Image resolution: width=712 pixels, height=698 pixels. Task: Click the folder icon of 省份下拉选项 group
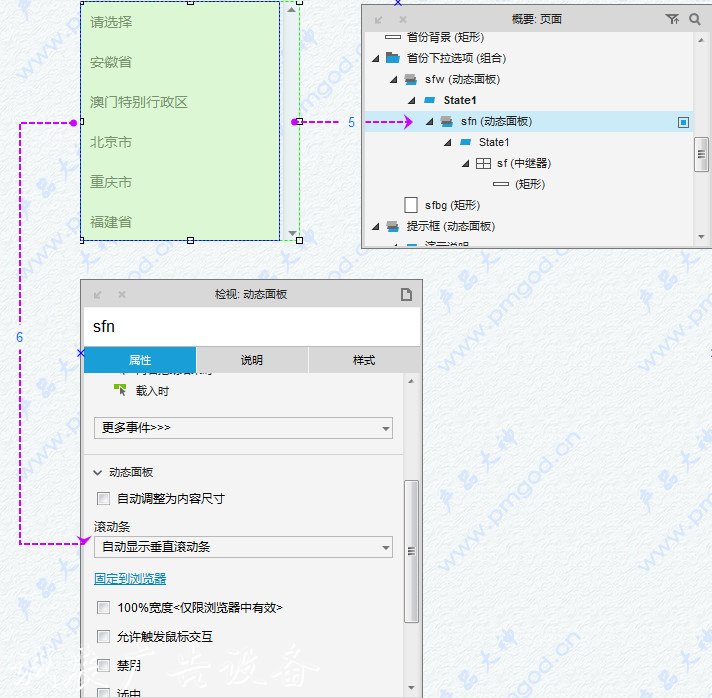(392, 58)
